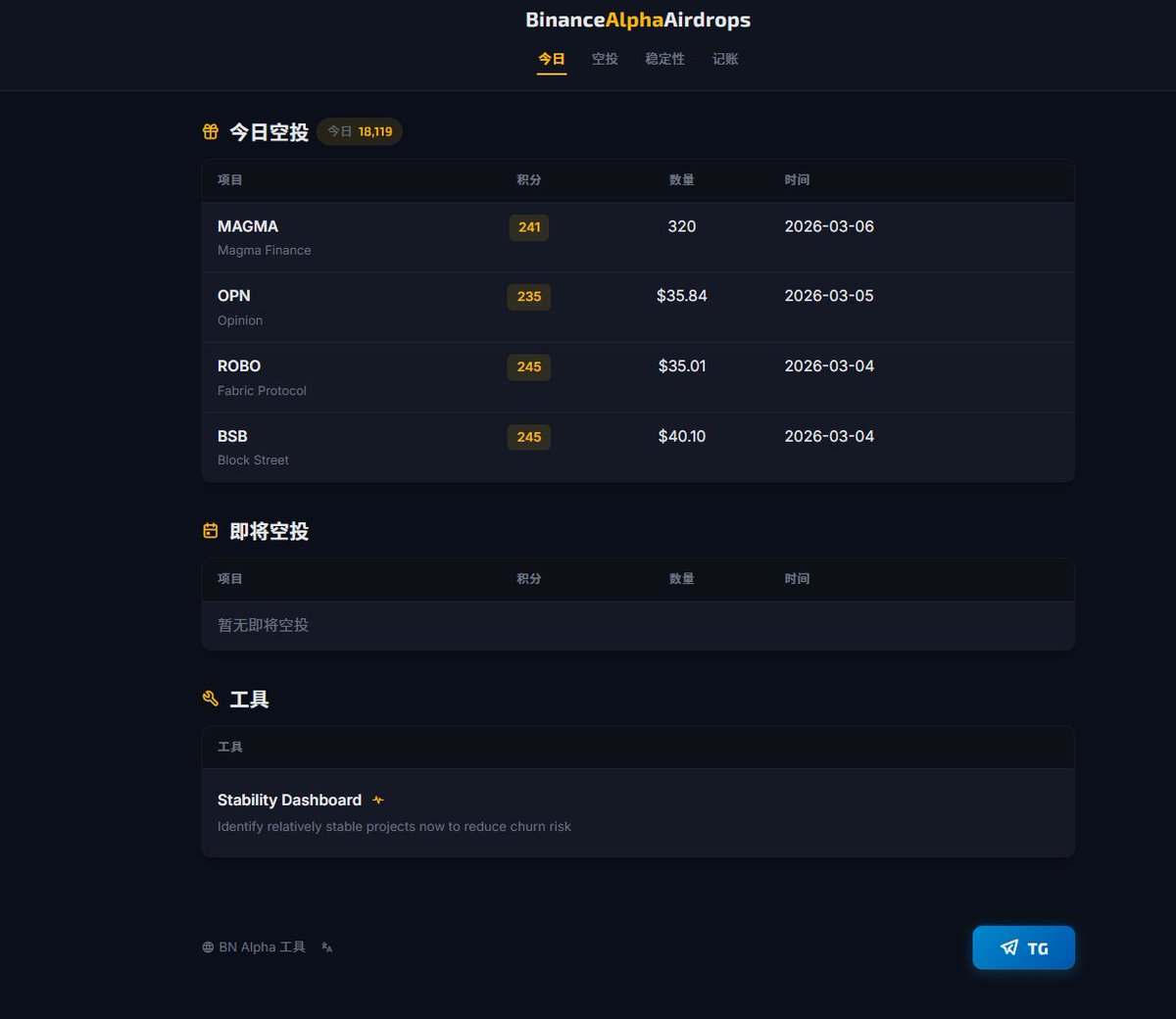Click the 今日 18,119 counter badge

pos(360,131)
